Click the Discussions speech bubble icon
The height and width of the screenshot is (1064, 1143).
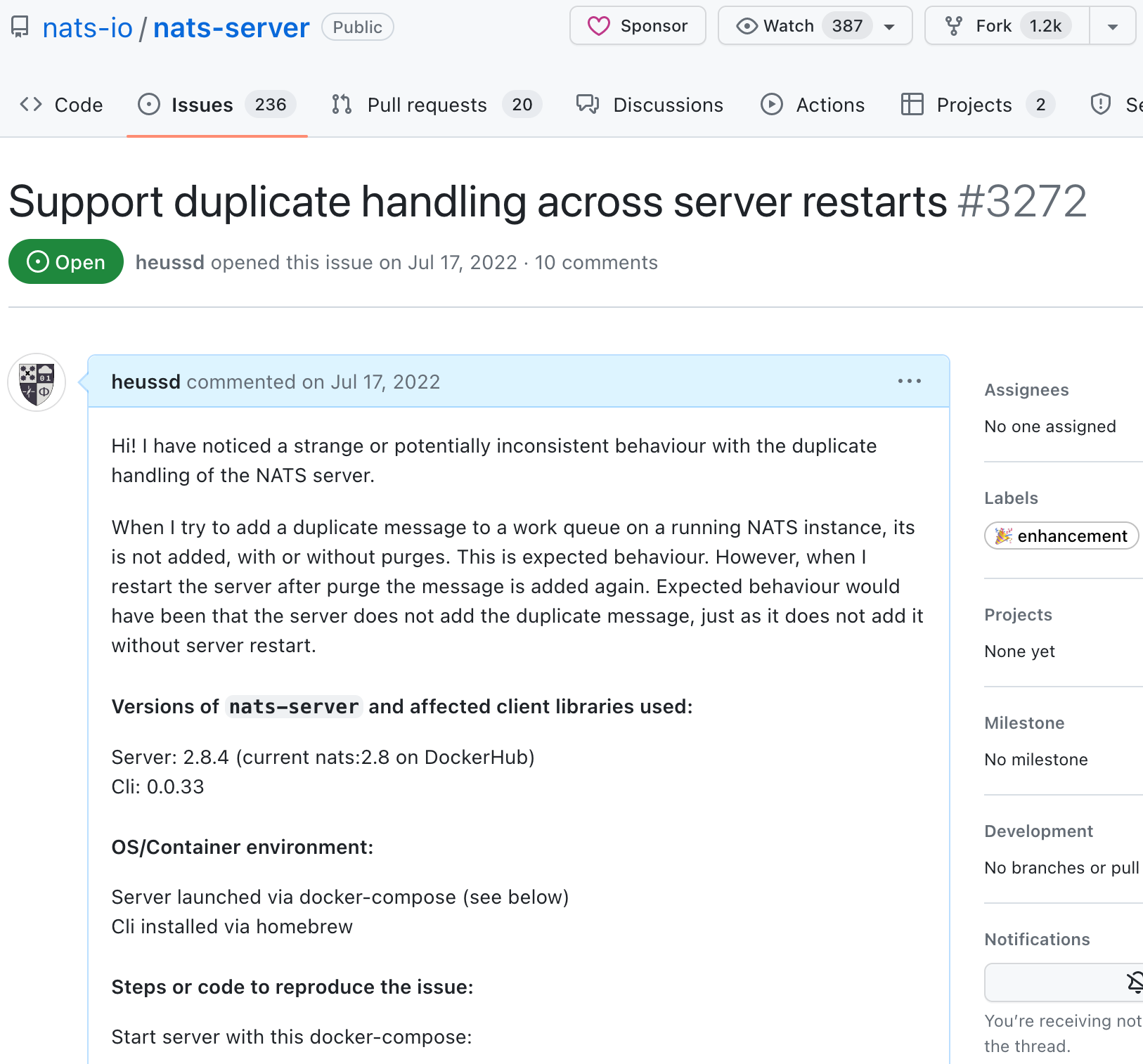(x=588, y=105)
